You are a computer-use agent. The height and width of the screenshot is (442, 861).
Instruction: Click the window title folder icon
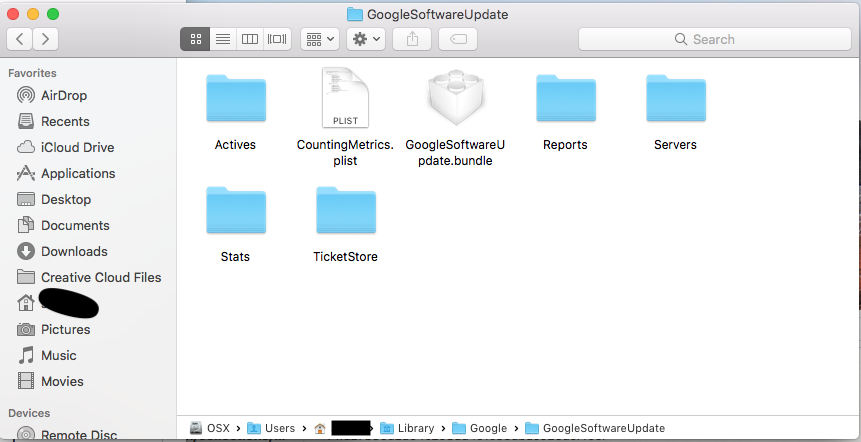355,14
